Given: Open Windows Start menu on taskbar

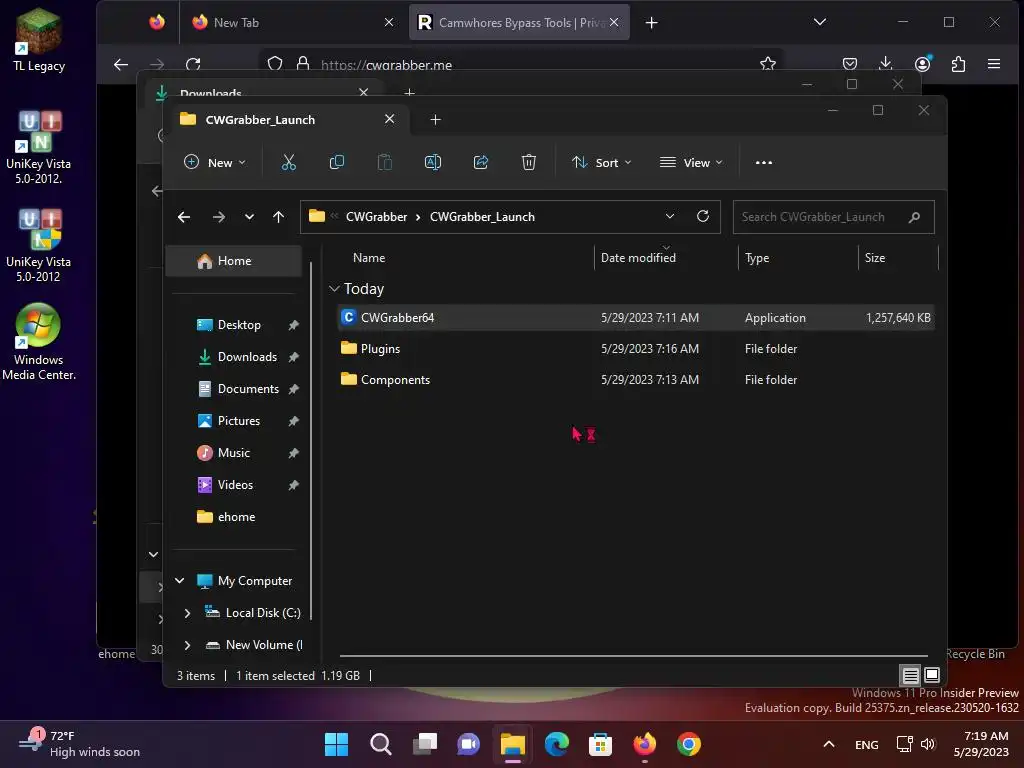Looking at the screenshot, I should [x=336, y=744].
